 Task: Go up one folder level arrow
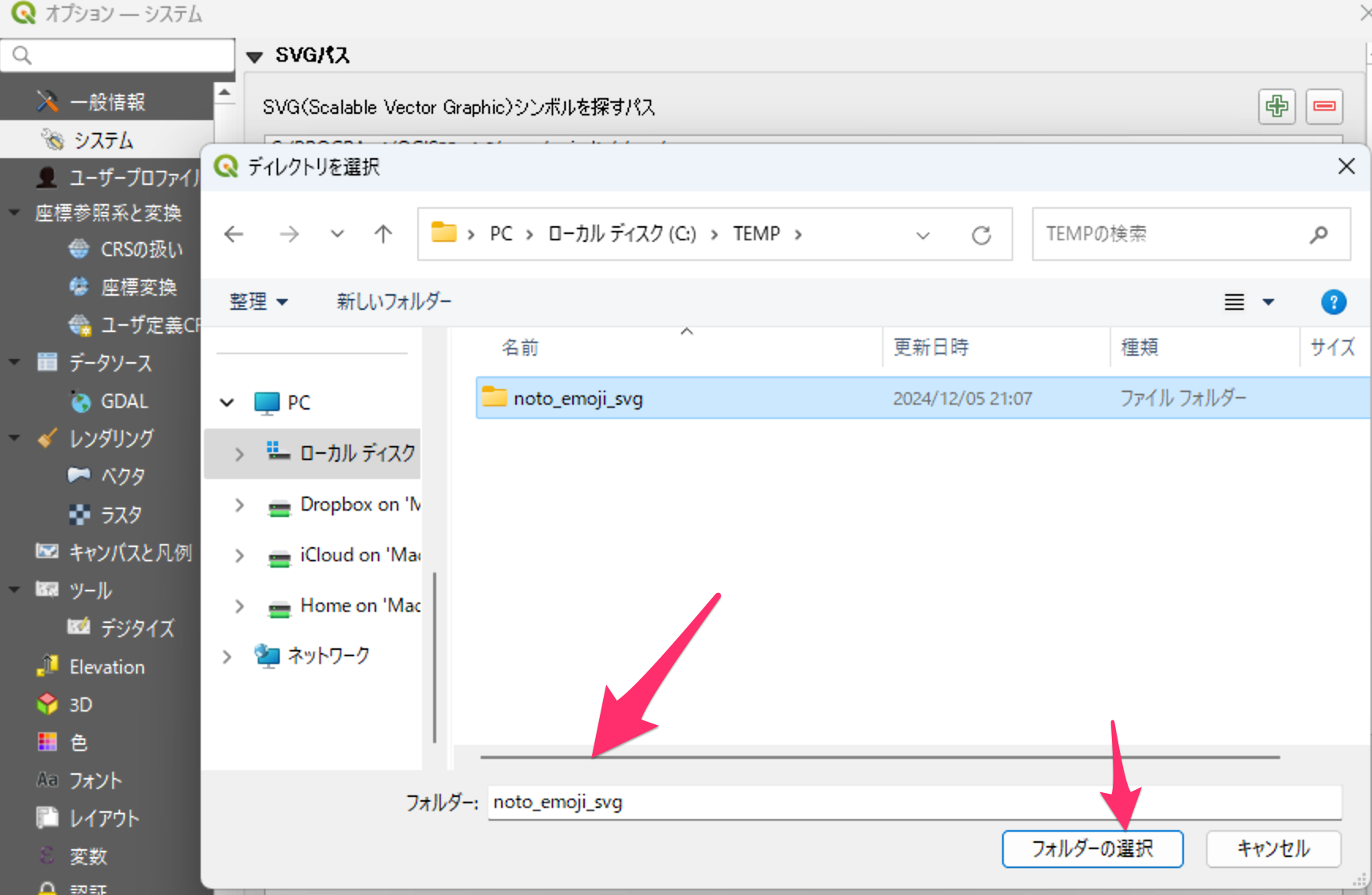(x=383, y=234)
